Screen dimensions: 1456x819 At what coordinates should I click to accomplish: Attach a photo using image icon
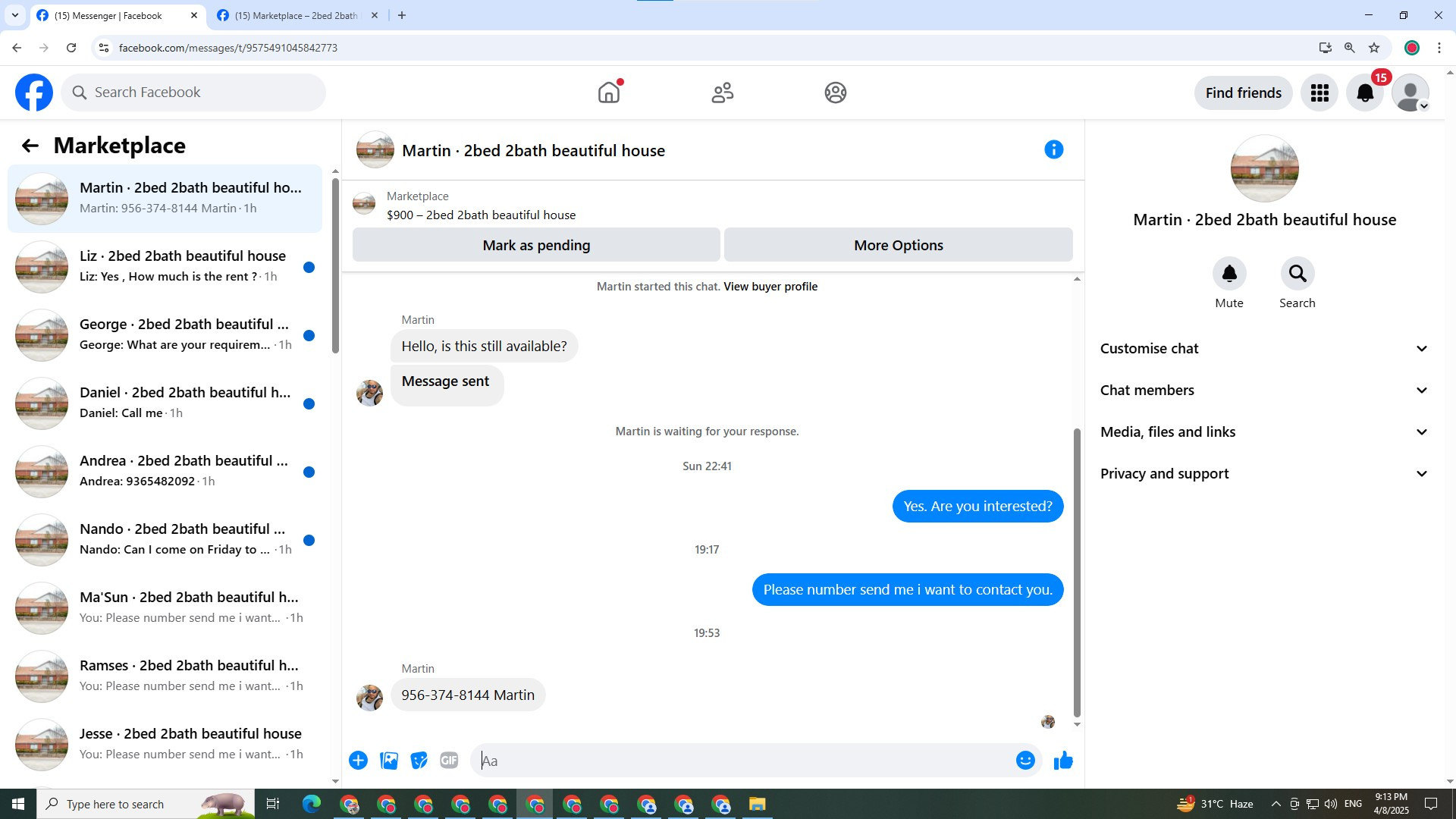[x=389, y=761]
